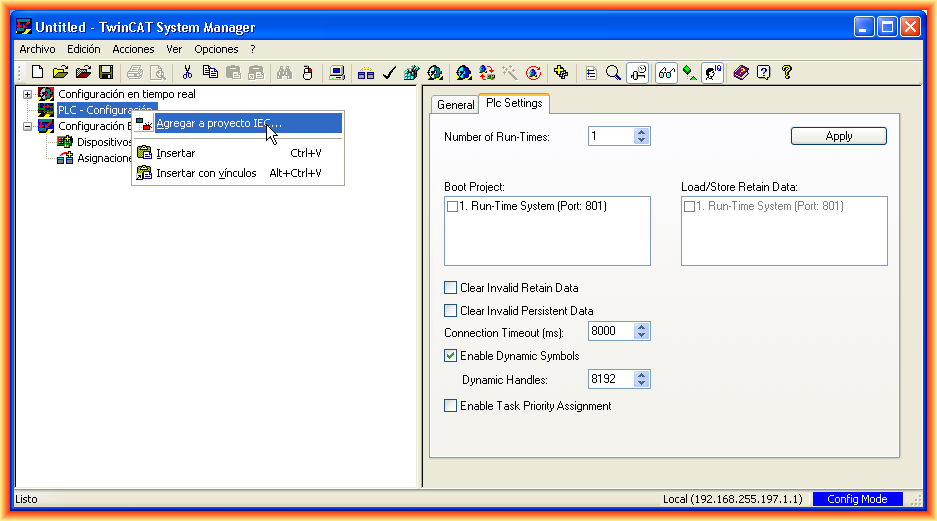Viewport: 937px width, 521px height.
Task: Click the magnifying glass toolbar icon
Action: 613,72
